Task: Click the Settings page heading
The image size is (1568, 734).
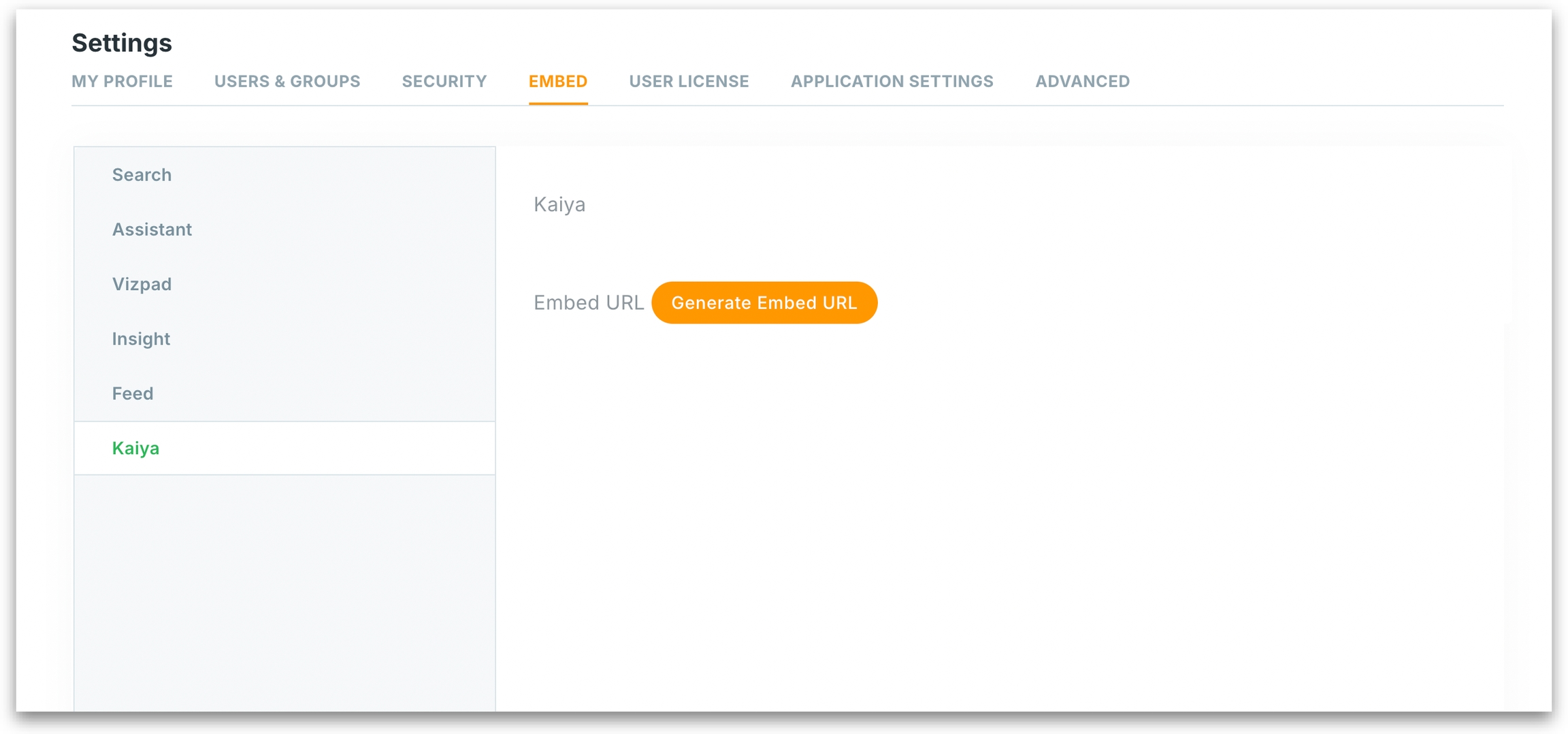Action: [122, 43]
